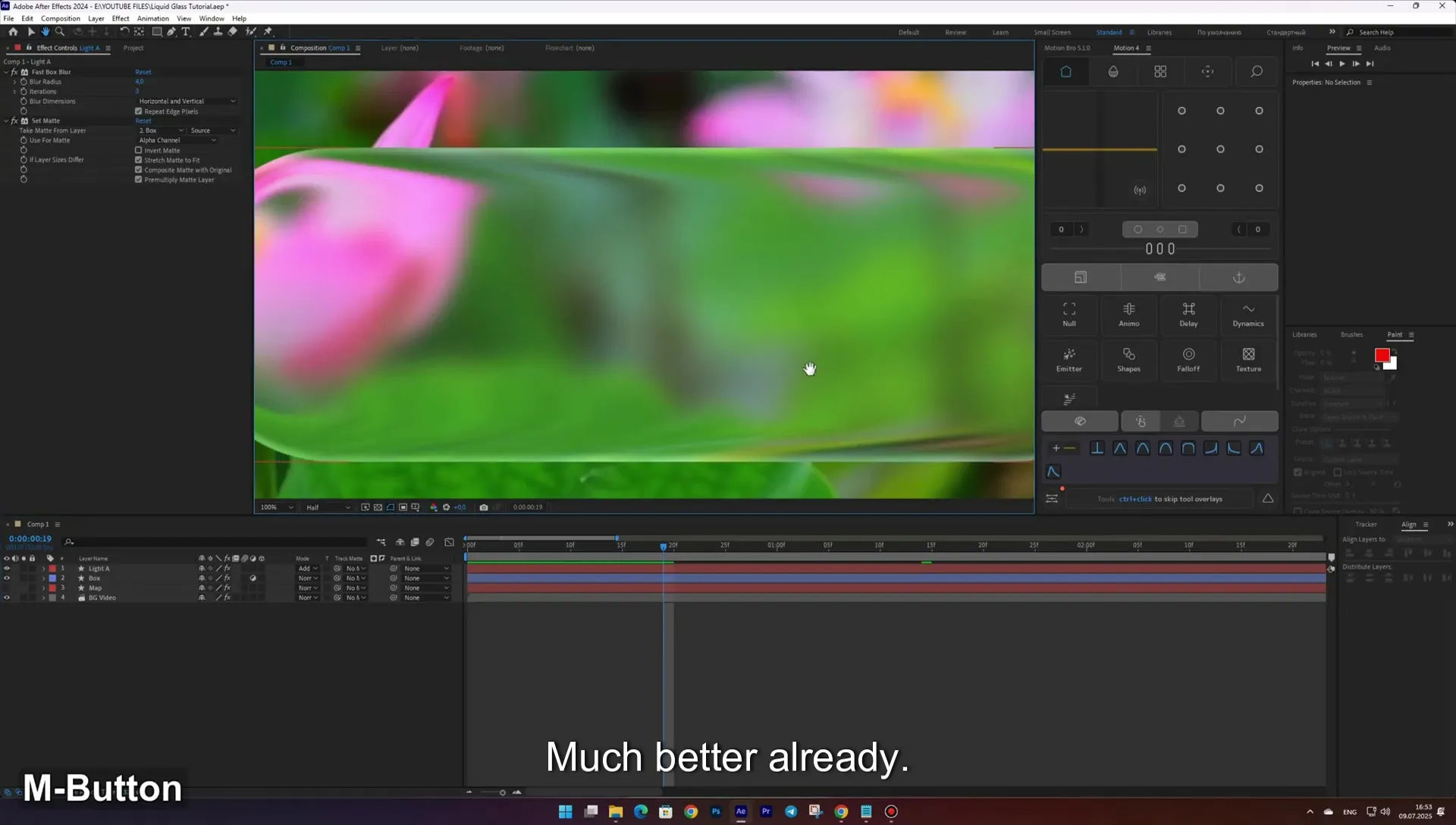
Task: Select the Learn workspace
Action: coord(1000,33)
